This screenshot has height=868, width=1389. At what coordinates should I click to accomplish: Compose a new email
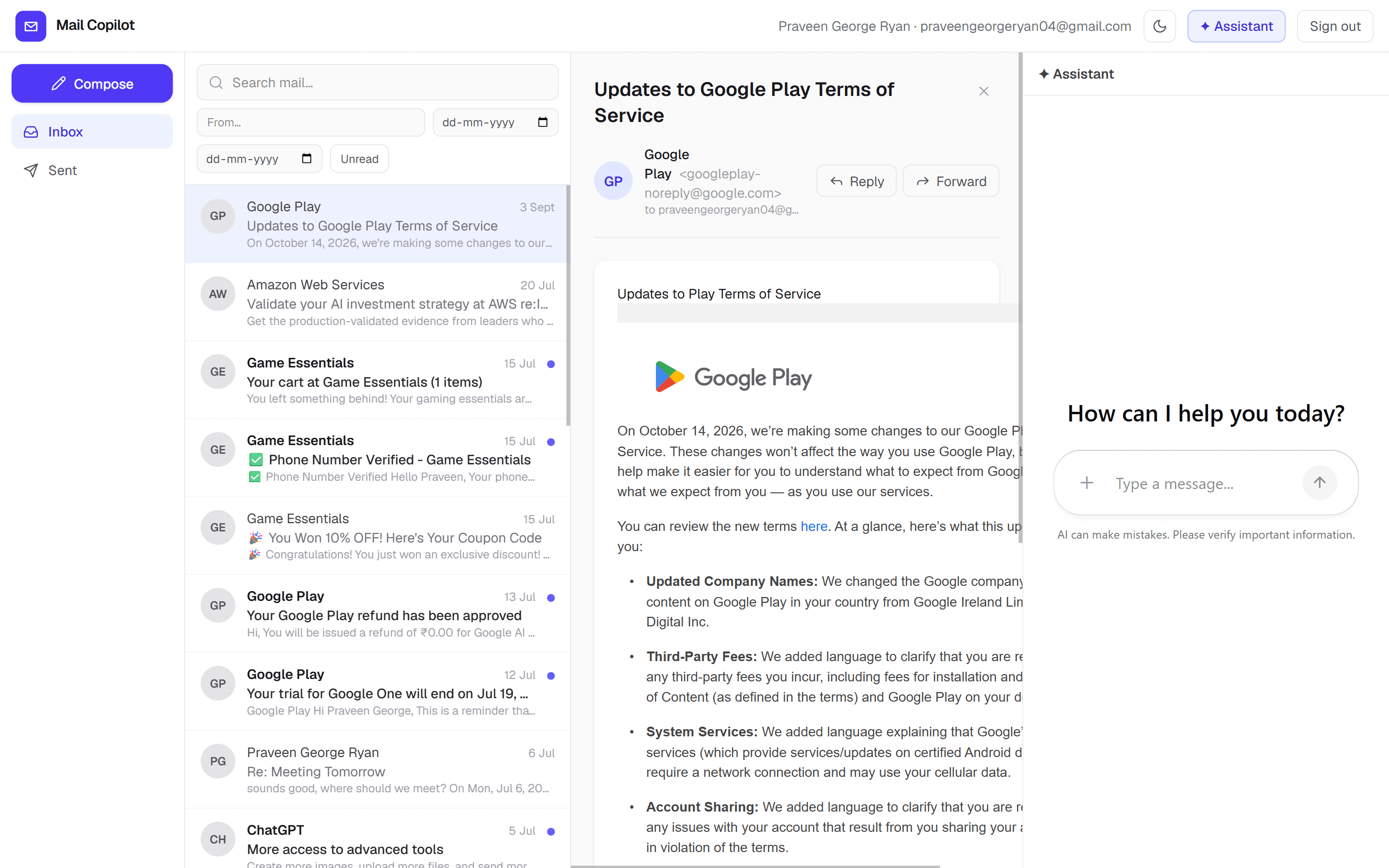92,83
